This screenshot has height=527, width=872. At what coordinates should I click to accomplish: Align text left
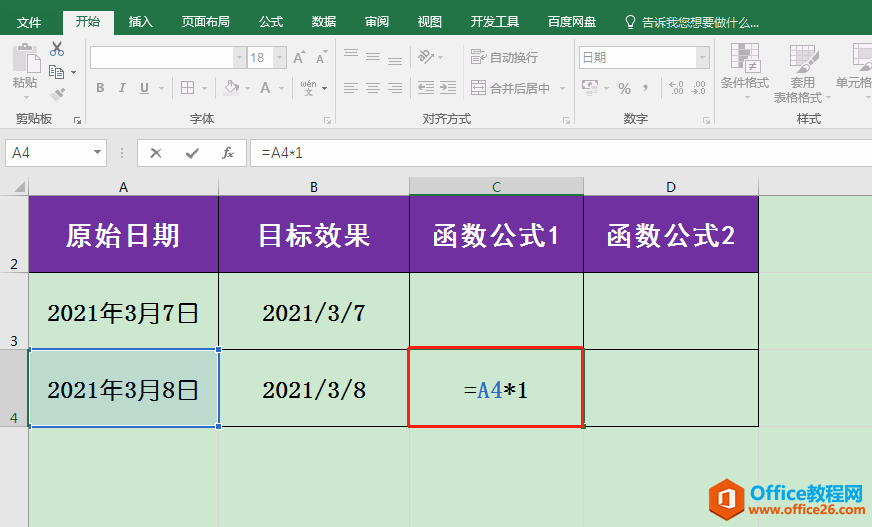(x=350, y=88)
